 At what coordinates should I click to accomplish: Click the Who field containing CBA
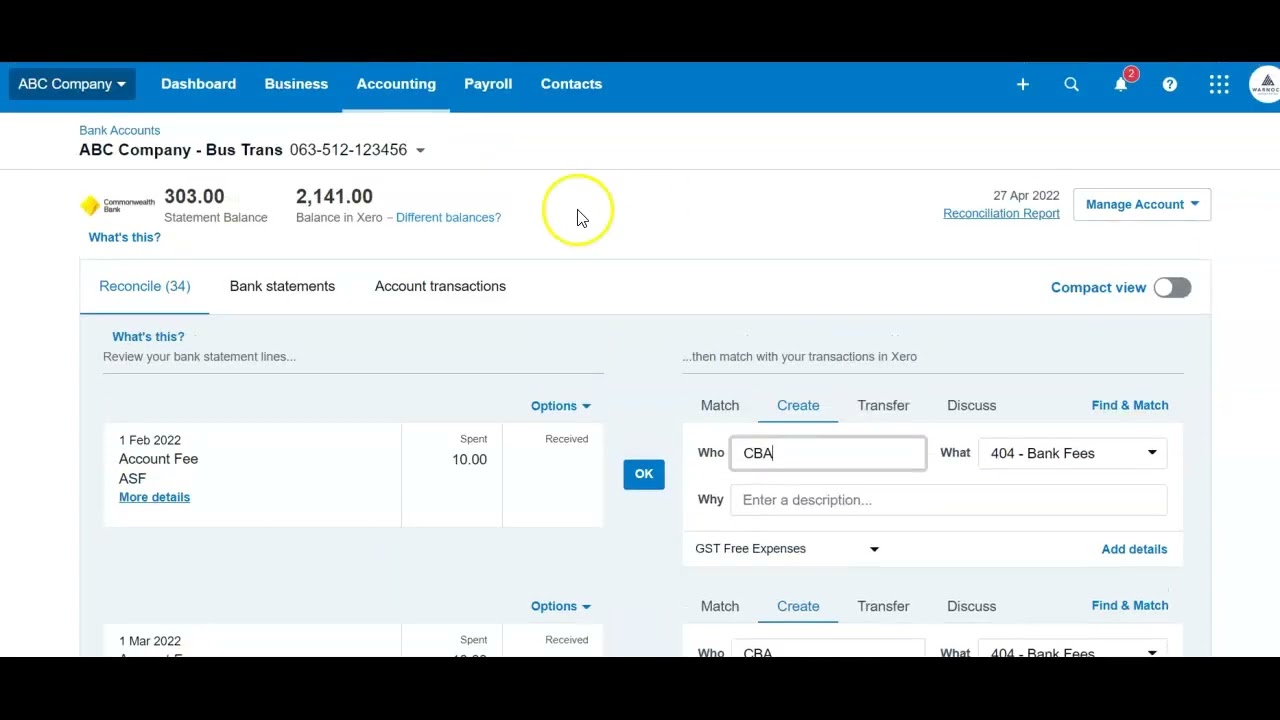828,453
